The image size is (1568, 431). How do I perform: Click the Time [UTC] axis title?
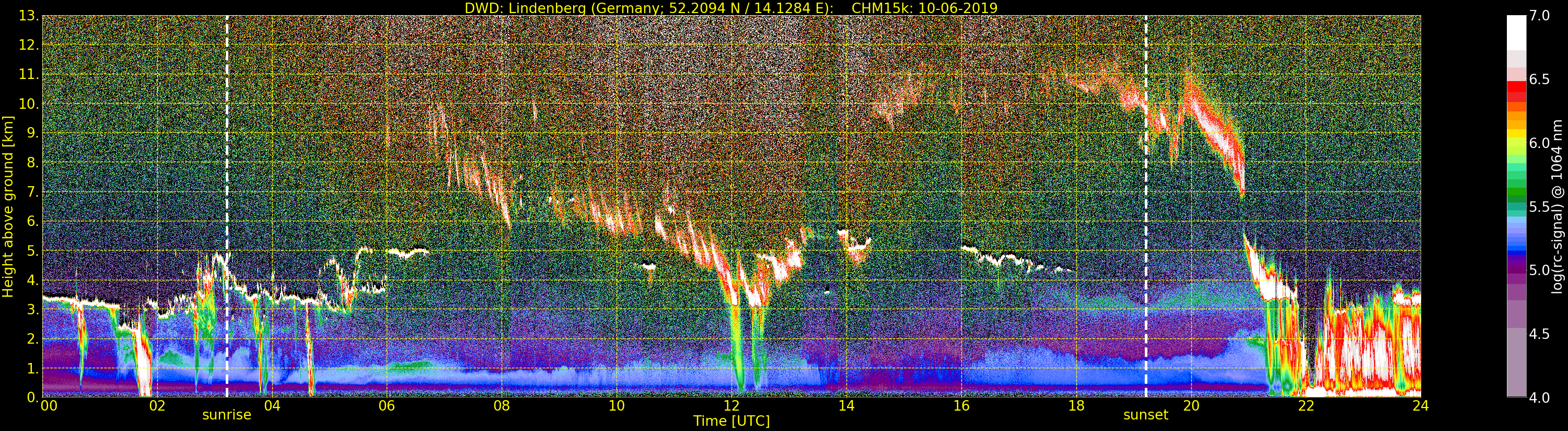pos(731,421)
